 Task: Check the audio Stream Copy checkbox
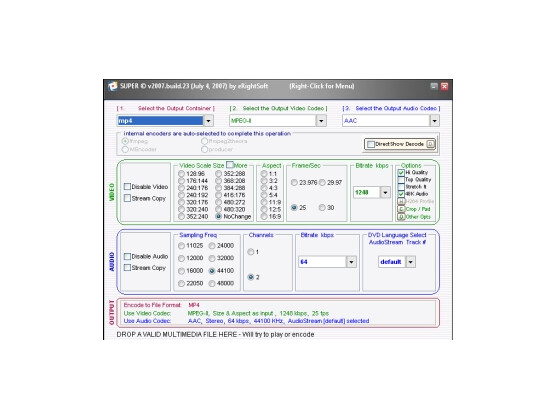tap(127, 267)
